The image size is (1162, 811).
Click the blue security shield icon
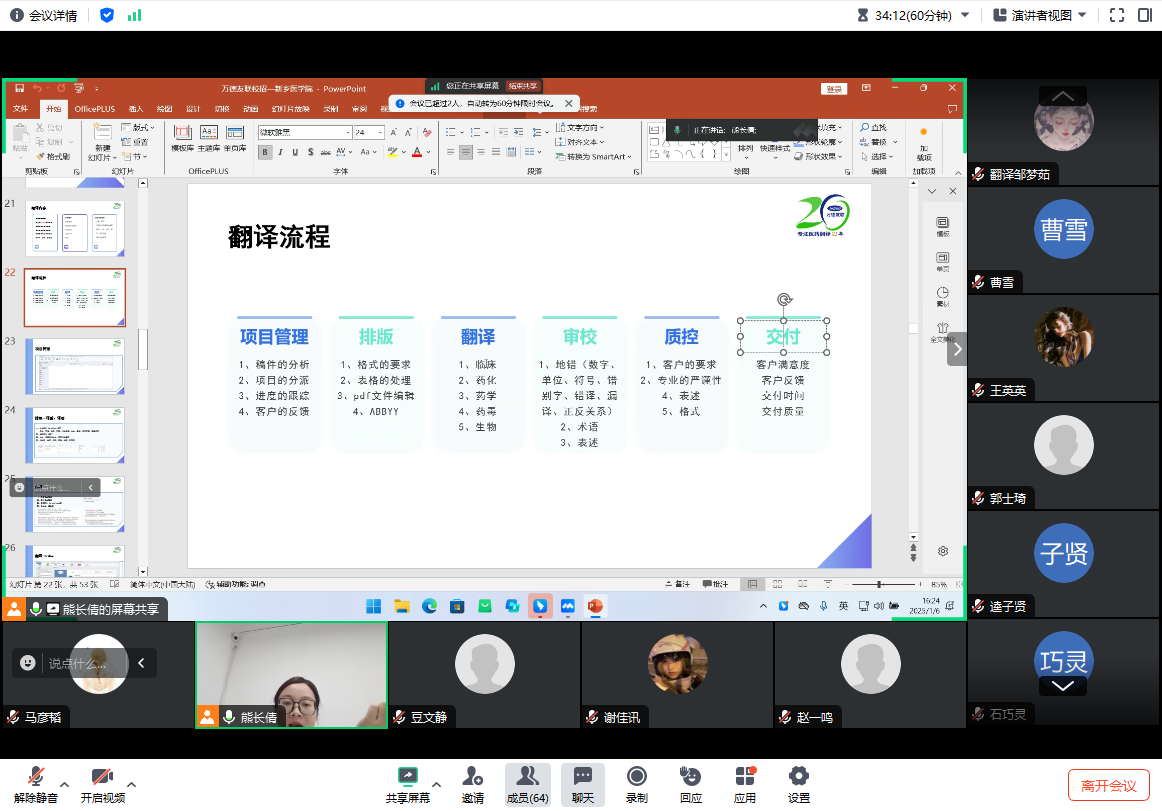point(107,15)
